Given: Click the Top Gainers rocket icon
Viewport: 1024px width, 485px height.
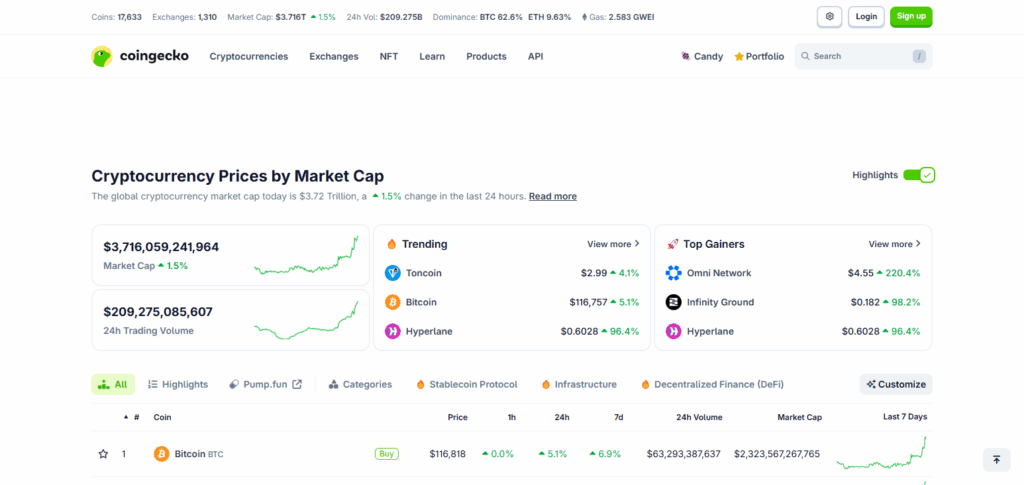Looking at the screenshot, I should tap(673, 244).
